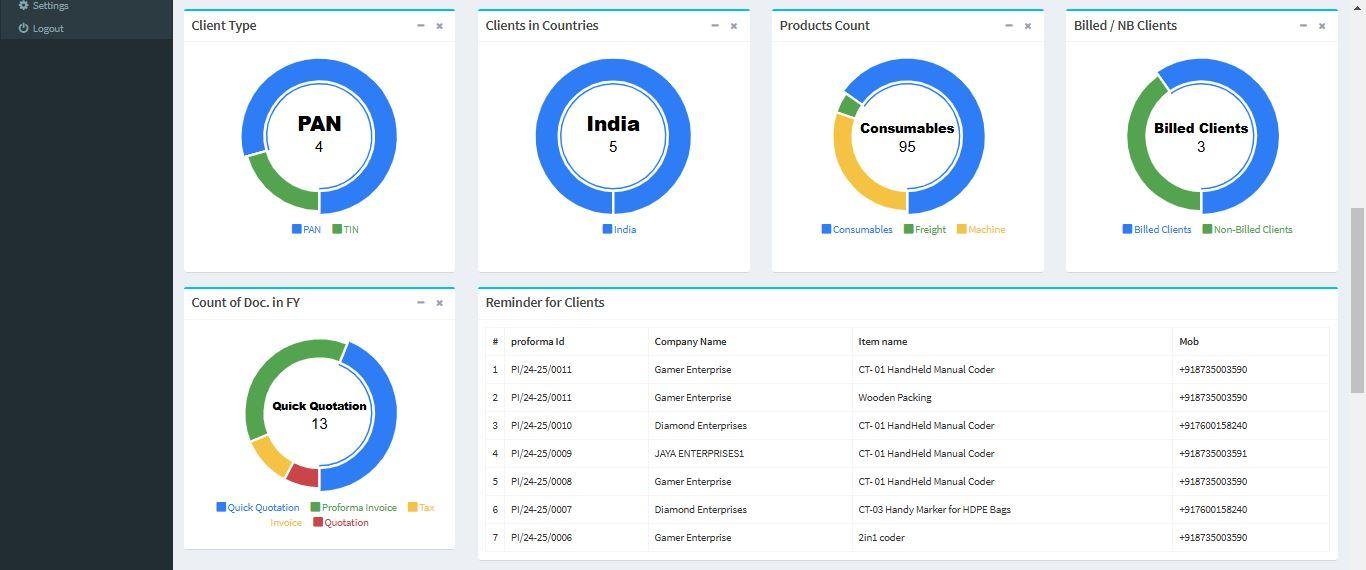Collapse the Billed / NB Clients panel
The image size is (1366, 570).
(x=1303, y=26)
